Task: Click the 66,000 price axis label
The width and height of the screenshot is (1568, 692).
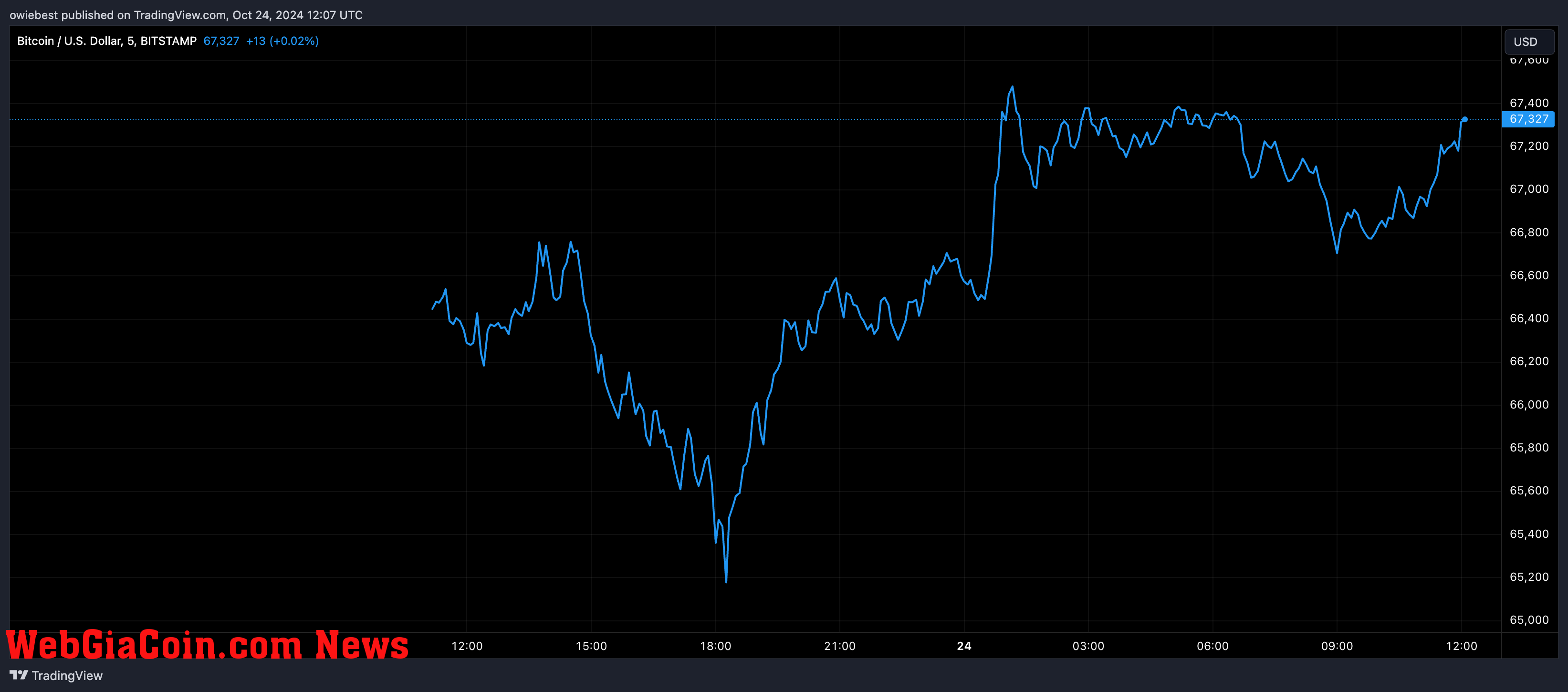Action: 1529,405
